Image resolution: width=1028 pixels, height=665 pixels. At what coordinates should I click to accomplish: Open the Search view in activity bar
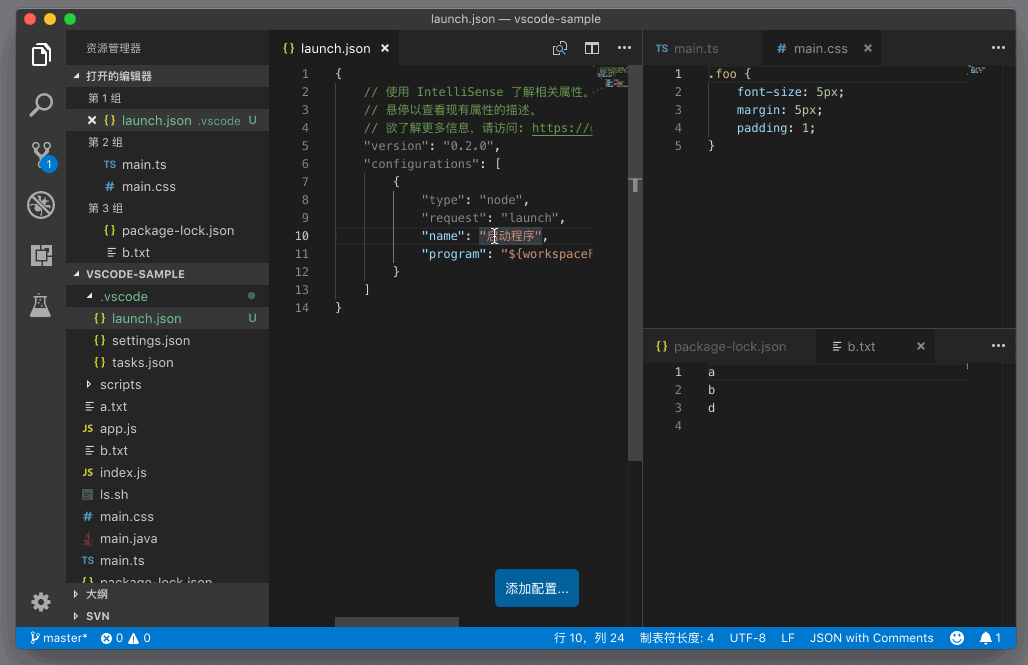click(41, 104)
